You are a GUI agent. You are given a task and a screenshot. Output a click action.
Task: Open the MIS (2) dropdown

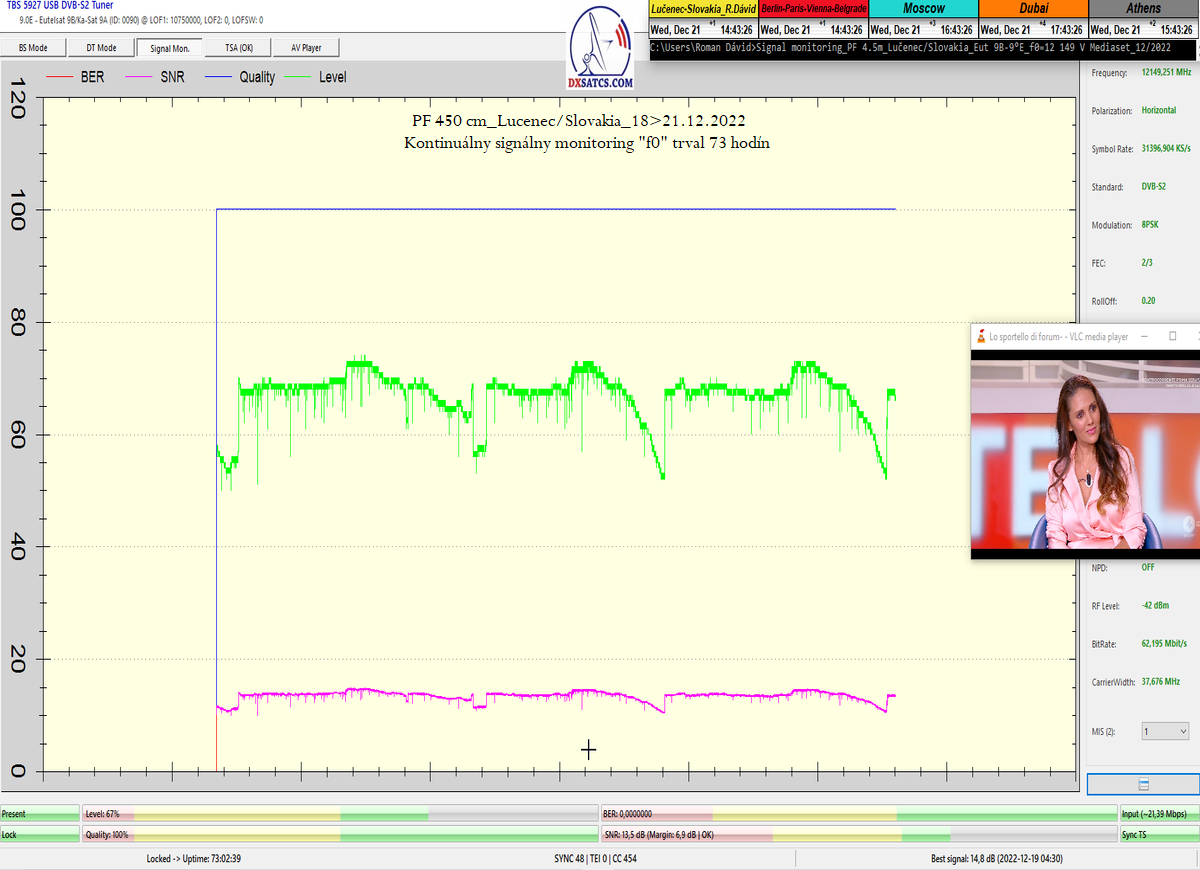(1165, 731)
